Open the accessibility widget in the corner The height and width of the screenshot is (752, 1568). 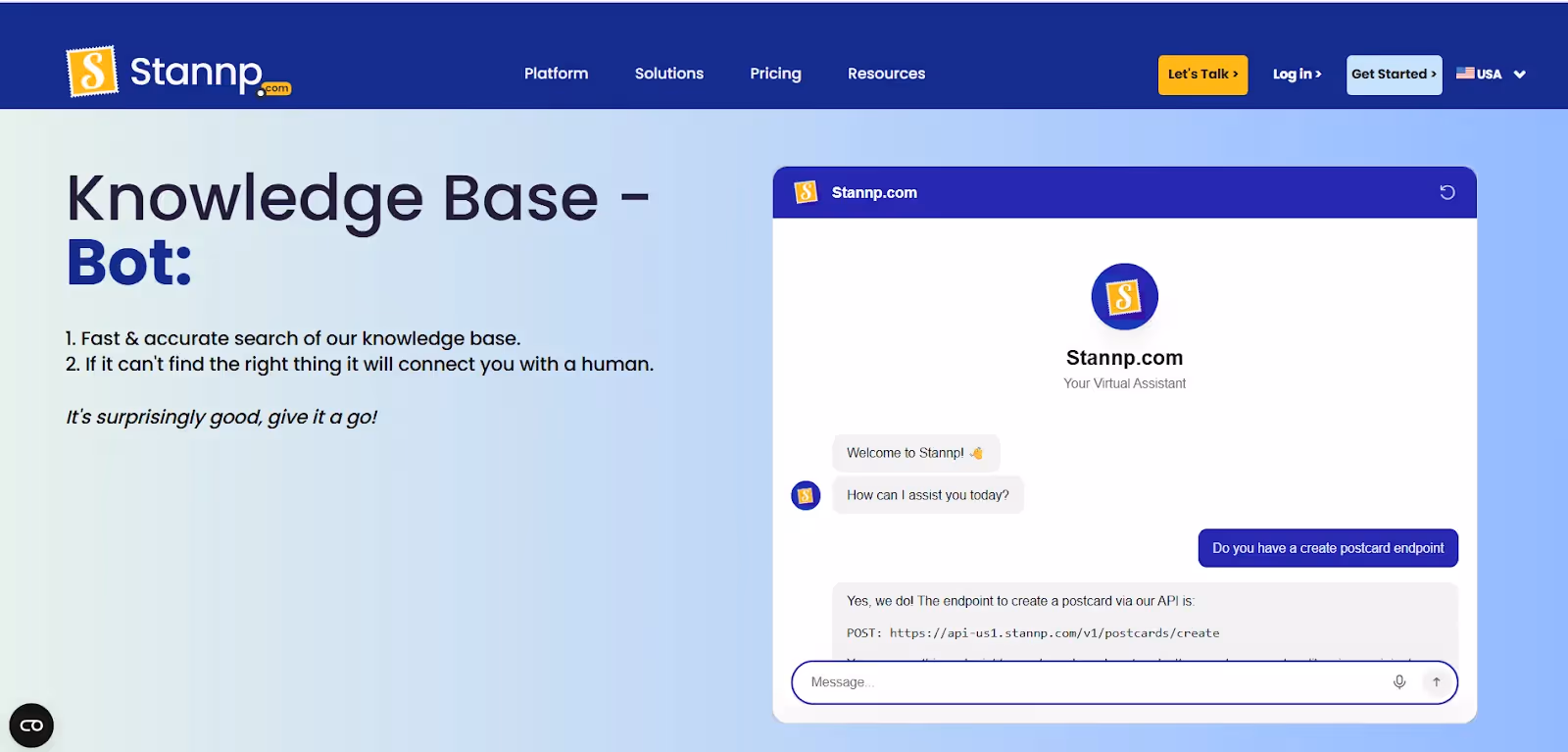tap(31, 726)
